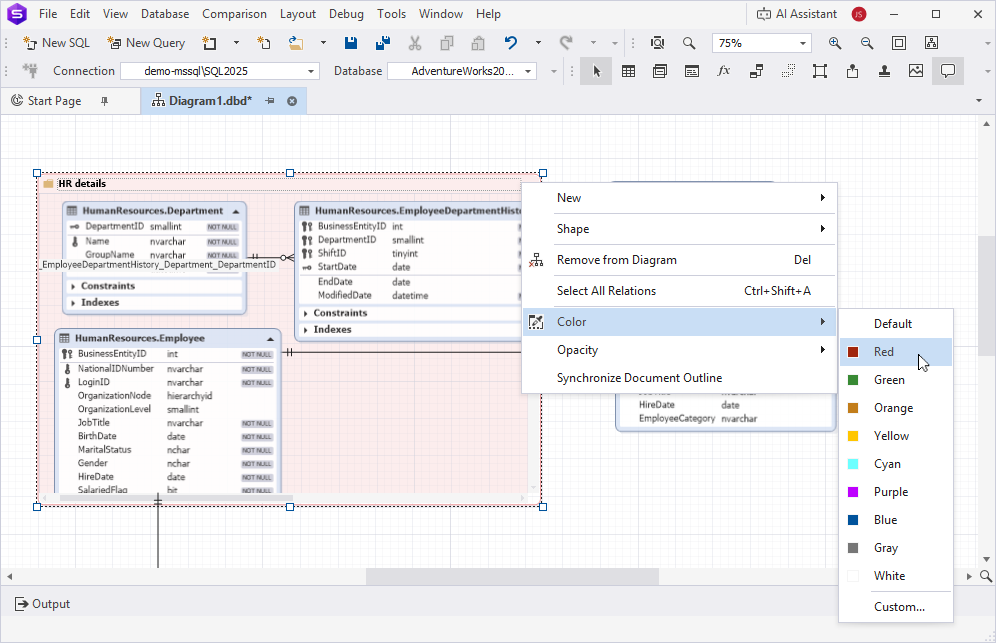Select the New Container tool icon
Image resolution: width=996 pixels, height=643 pixels.
(820, 71)
